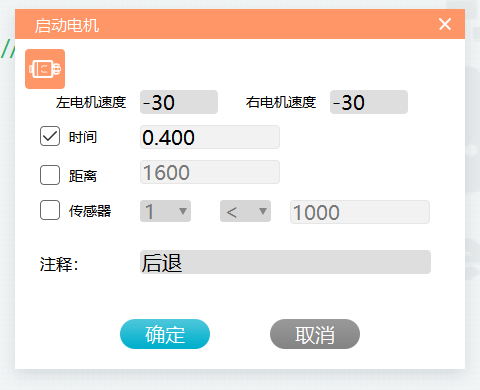Enable the 距离 checkbox
The height and width of the screenshot is (390, 480).
coord(50,175)
